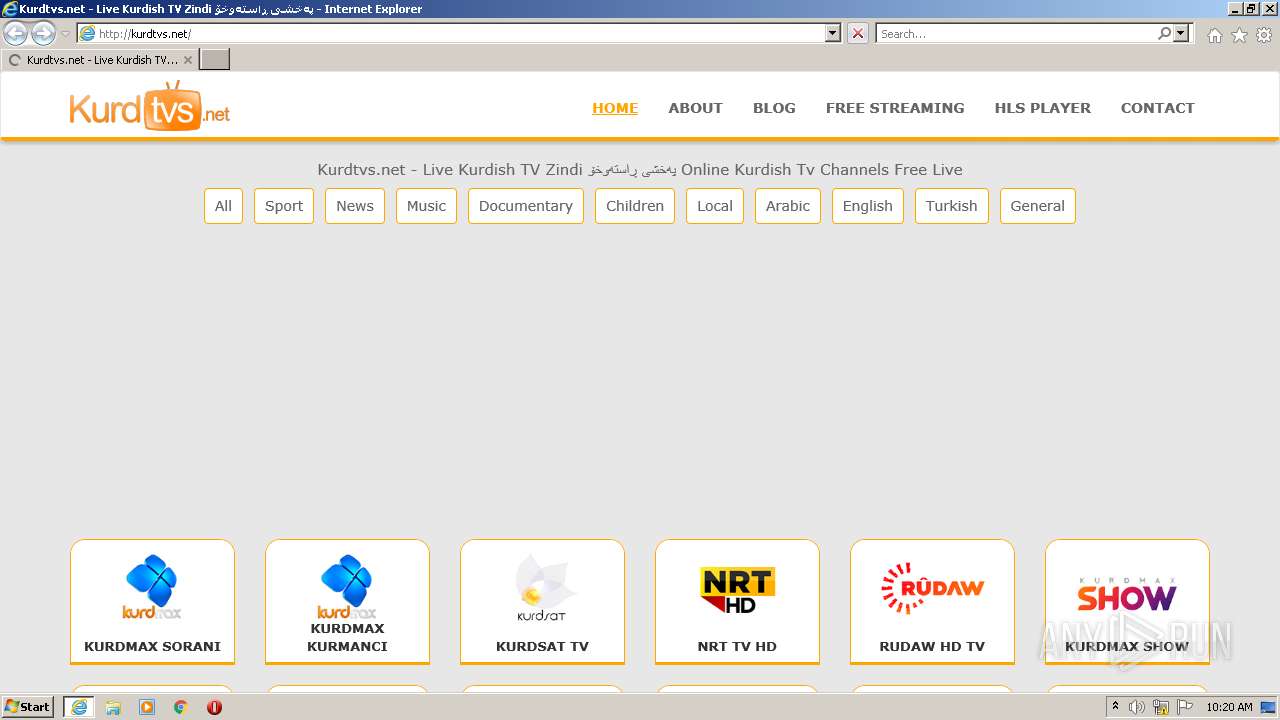This screenshot has width=1280, height=720.
Task: Filter channels by Turkish
Action: [x=951, y=206]
